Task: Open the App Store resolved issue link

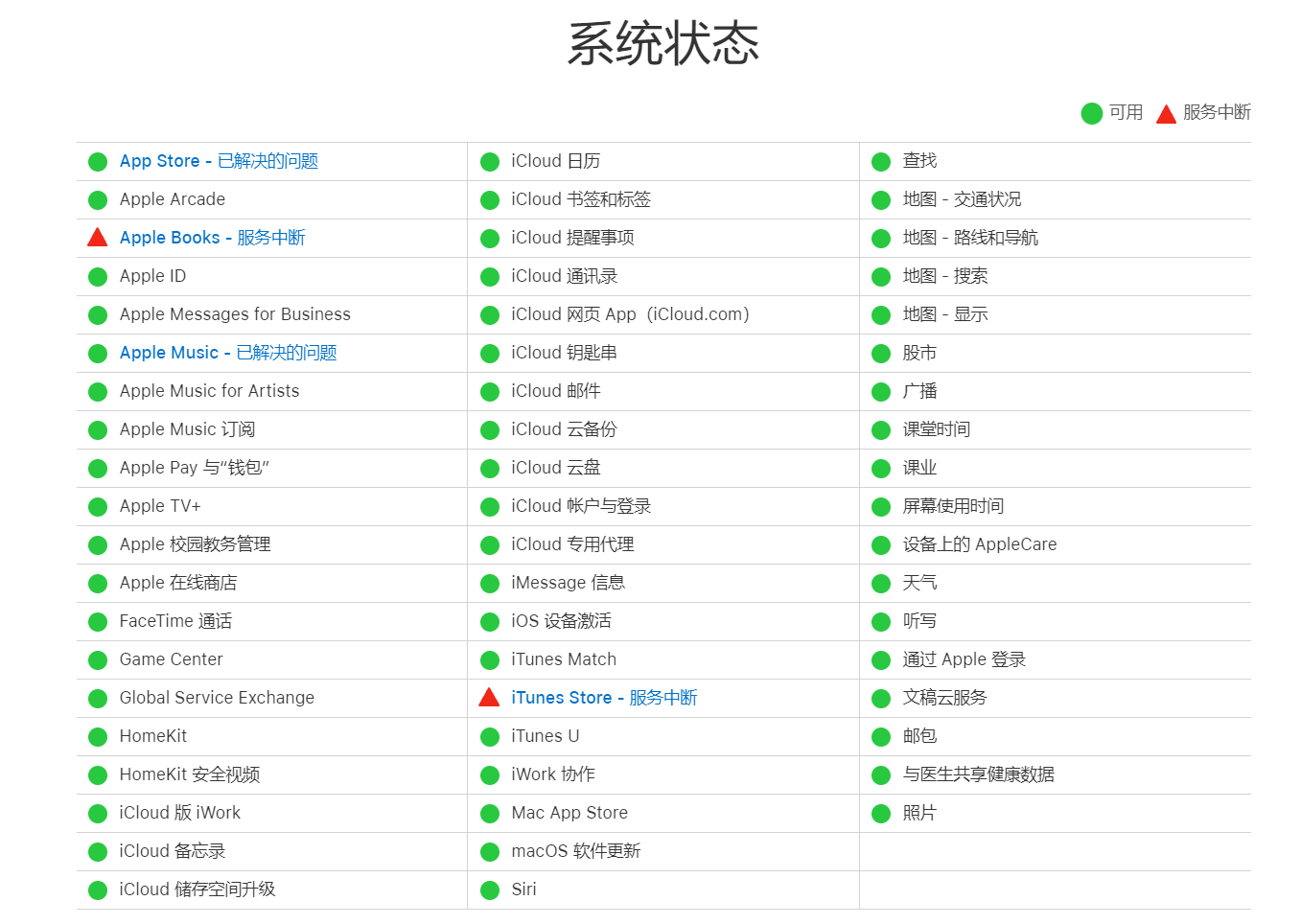Action: pos(219,161)
